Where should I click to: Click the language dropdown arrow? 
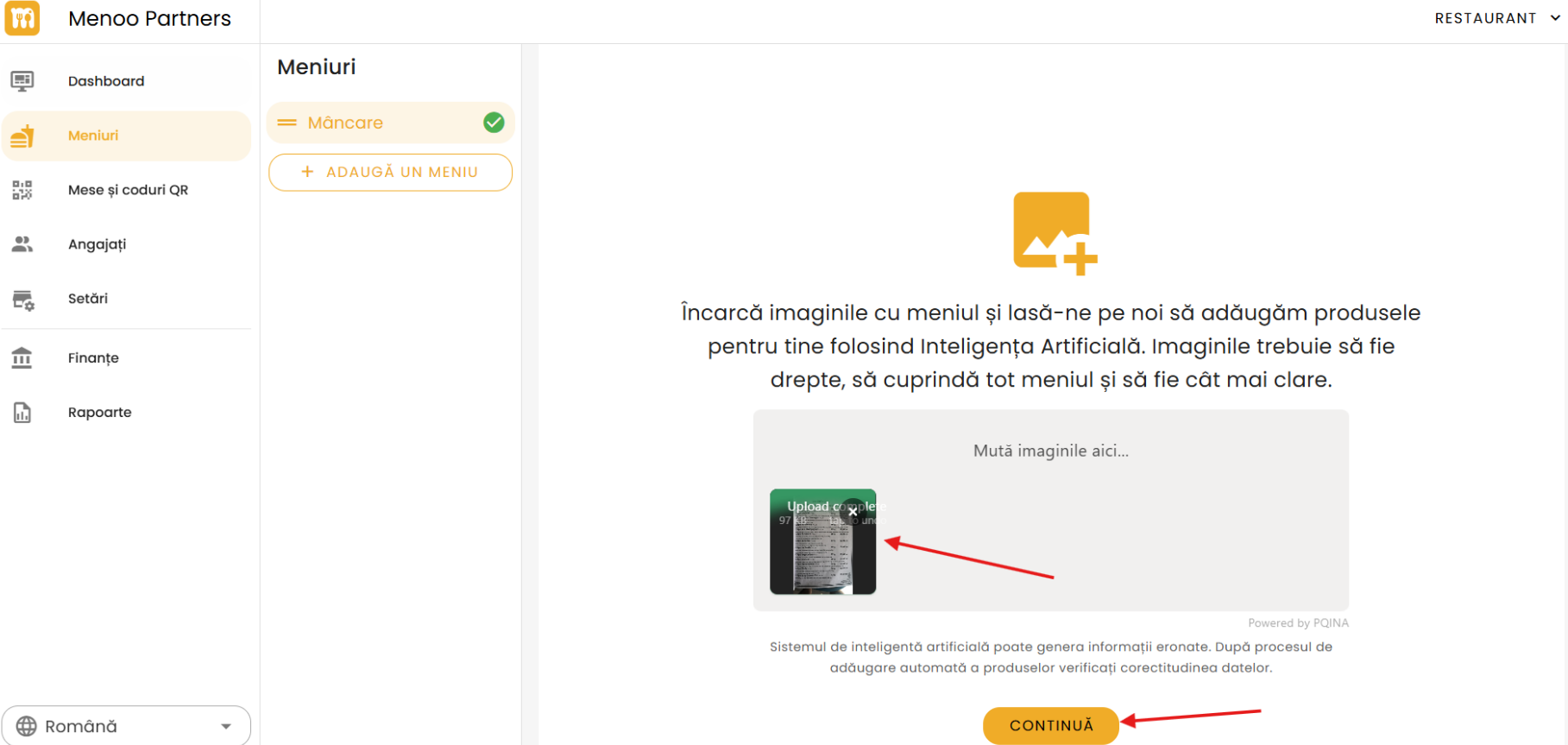point(226,727)
